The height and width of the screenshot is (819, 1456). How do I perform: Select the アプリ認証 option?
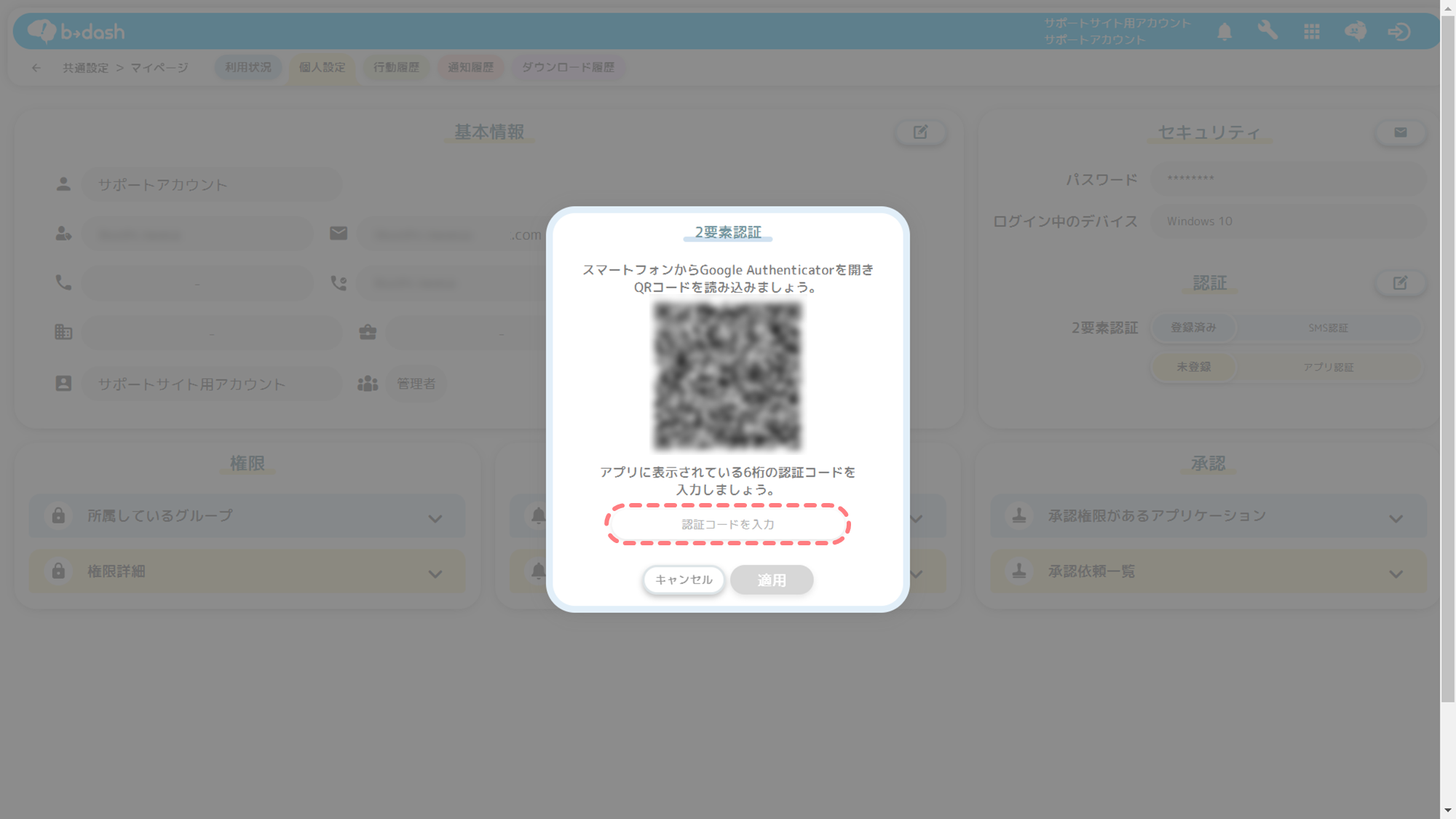(1328, 367)
